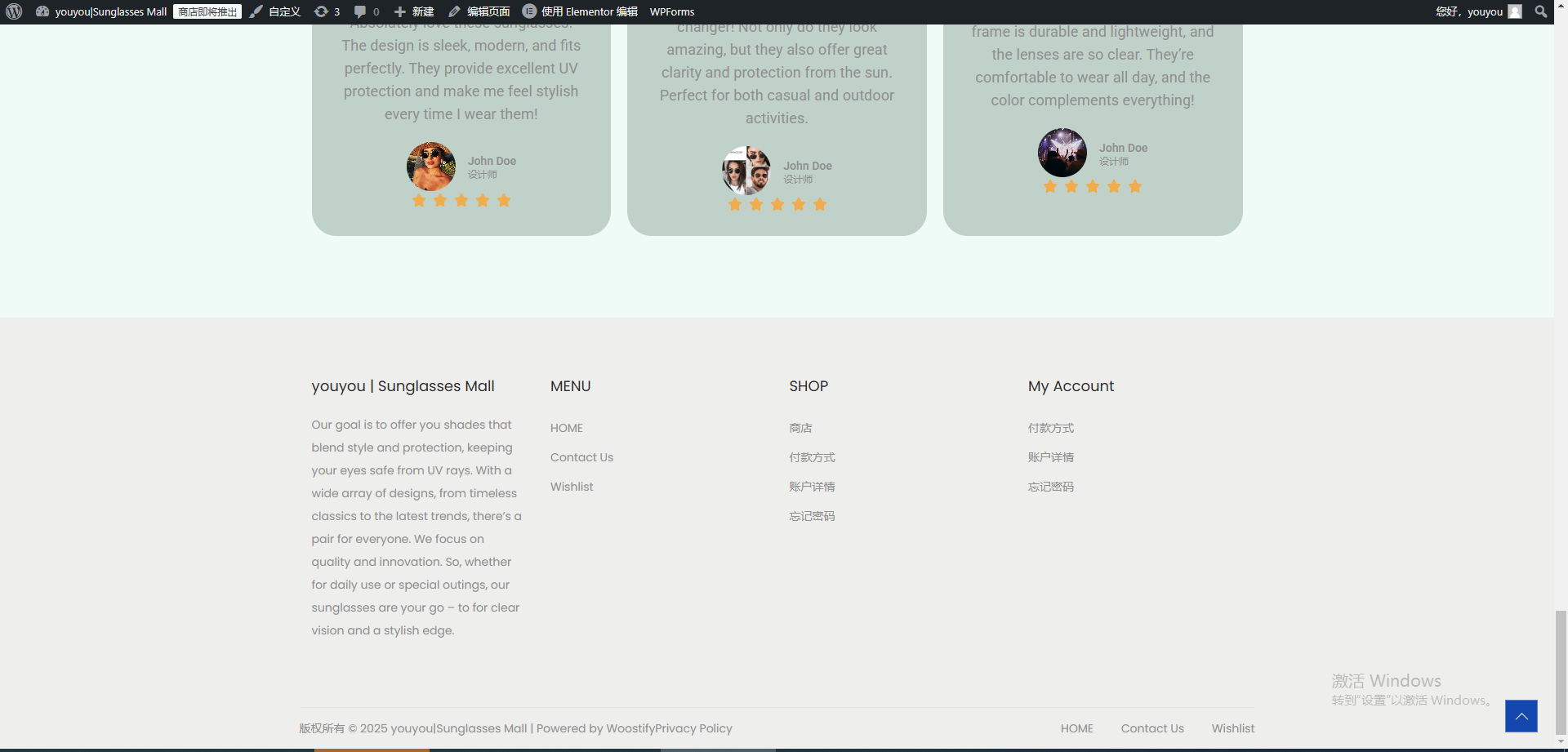The width and height of the screenshot is (1568, 752).
Task: Click the 商店 link under SHOP
Action: pos(800,428)
